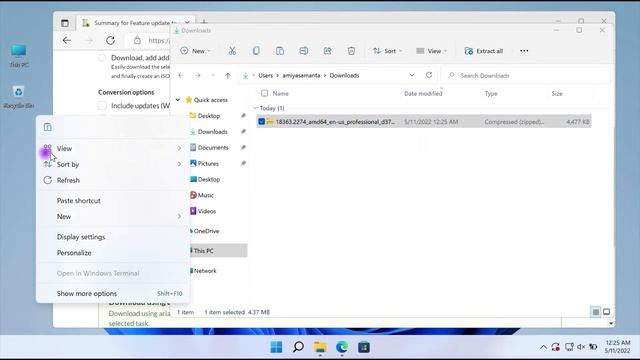Switch to large thumbnails view icon
The height and width of the screenshot is (360, 640).
pyautogui.click(x=607, y=312)
